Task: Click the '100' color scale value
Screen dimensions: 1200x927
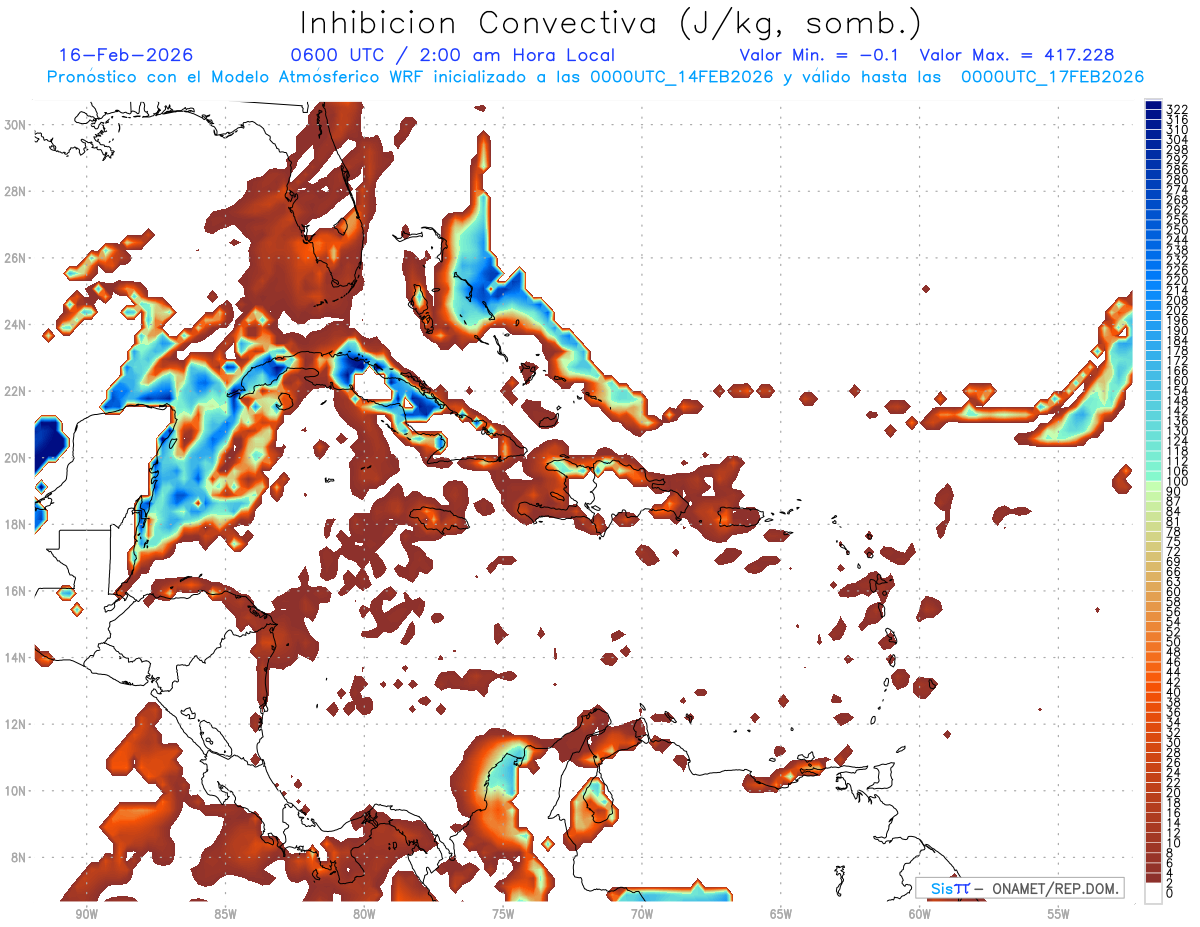Action: [x=1176, y=483]
